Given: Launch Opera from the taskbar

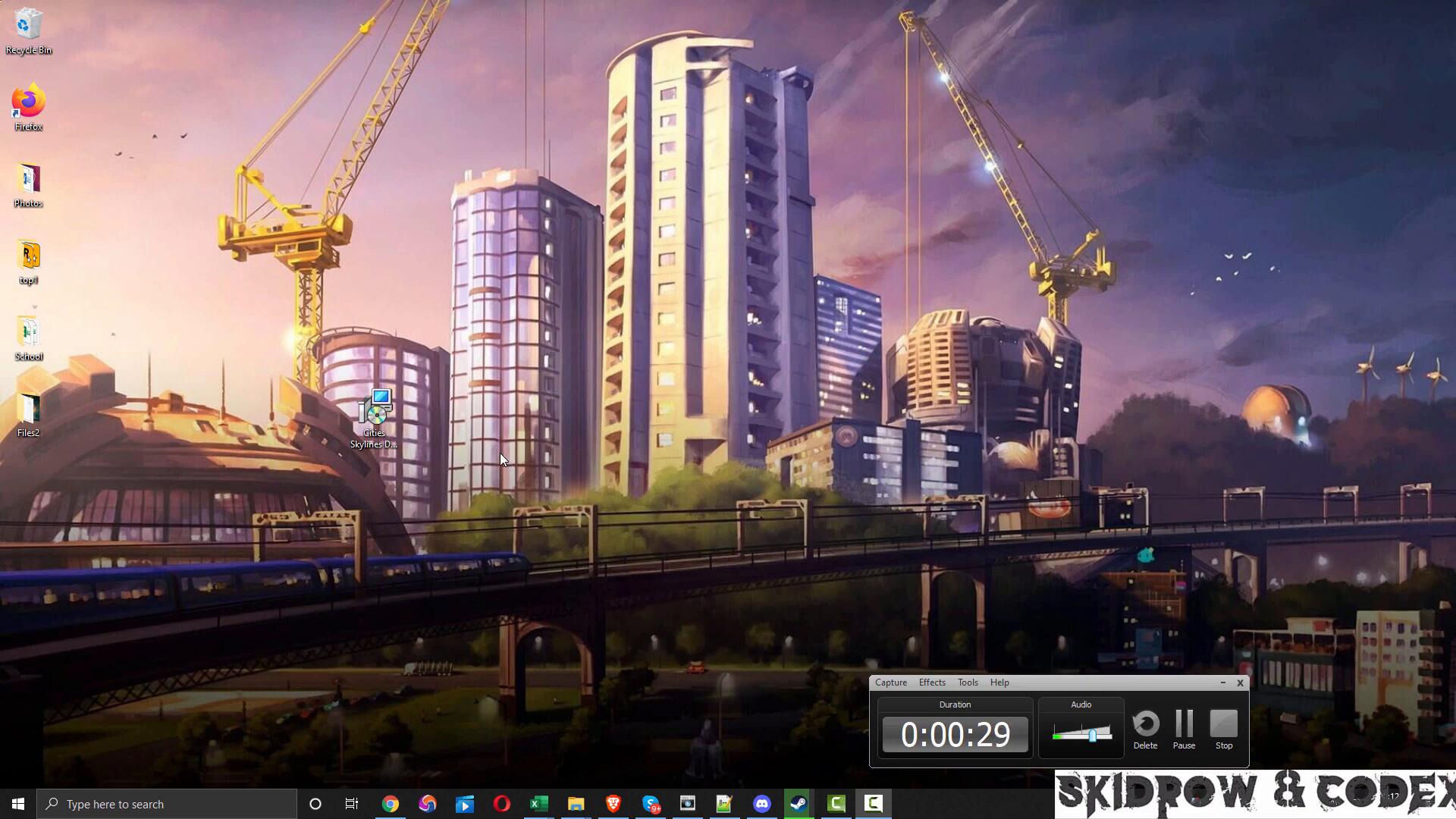Looking at the screenshot, I should (x=501, y=804).
